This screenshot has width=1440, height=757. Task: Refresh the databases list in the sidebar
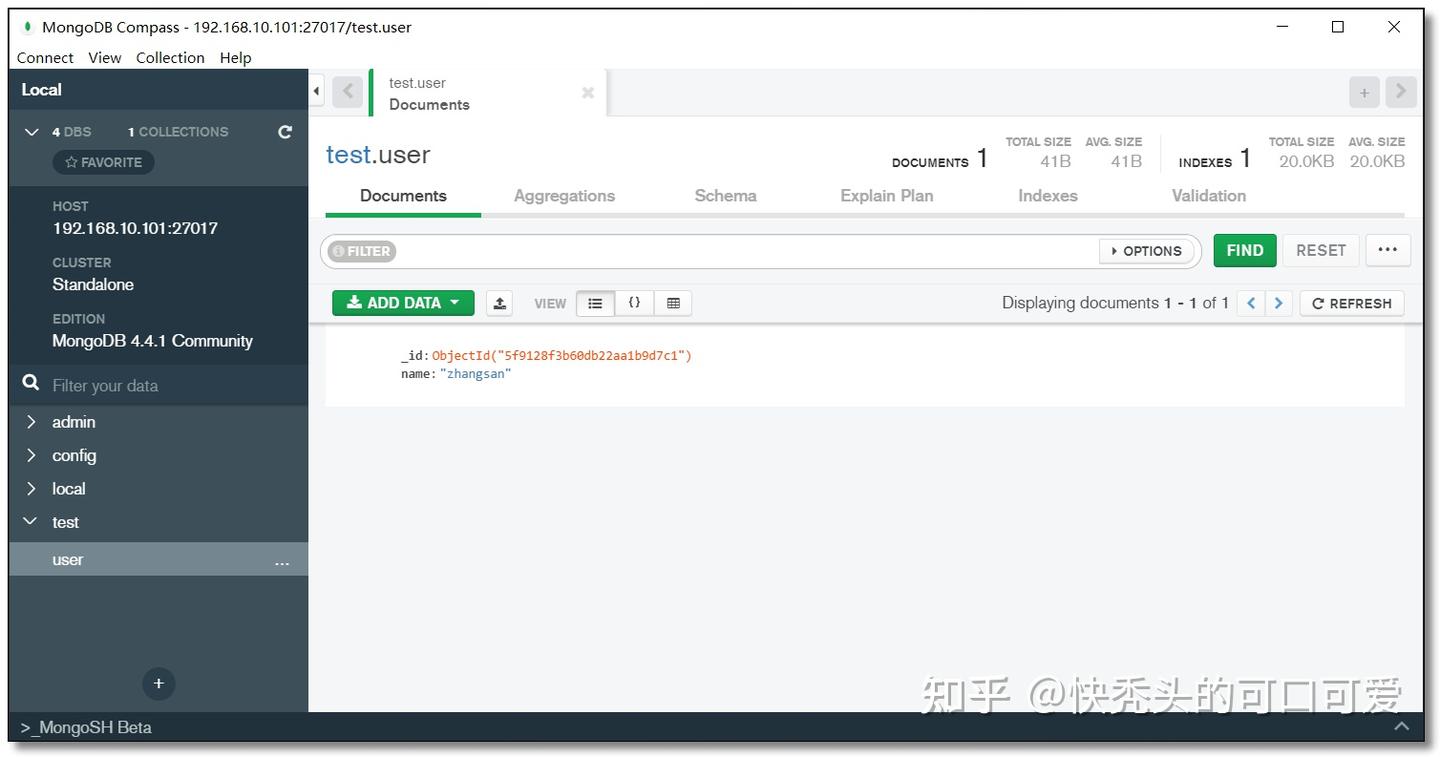click(x=285, y=131)
